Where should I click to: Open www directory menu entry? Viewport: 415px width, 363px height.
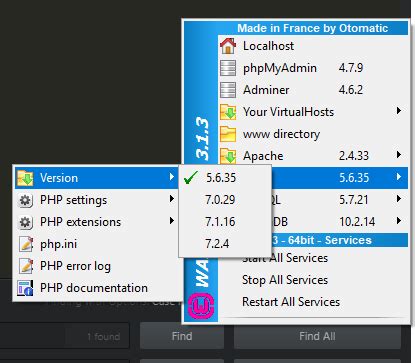click(313, 134)
